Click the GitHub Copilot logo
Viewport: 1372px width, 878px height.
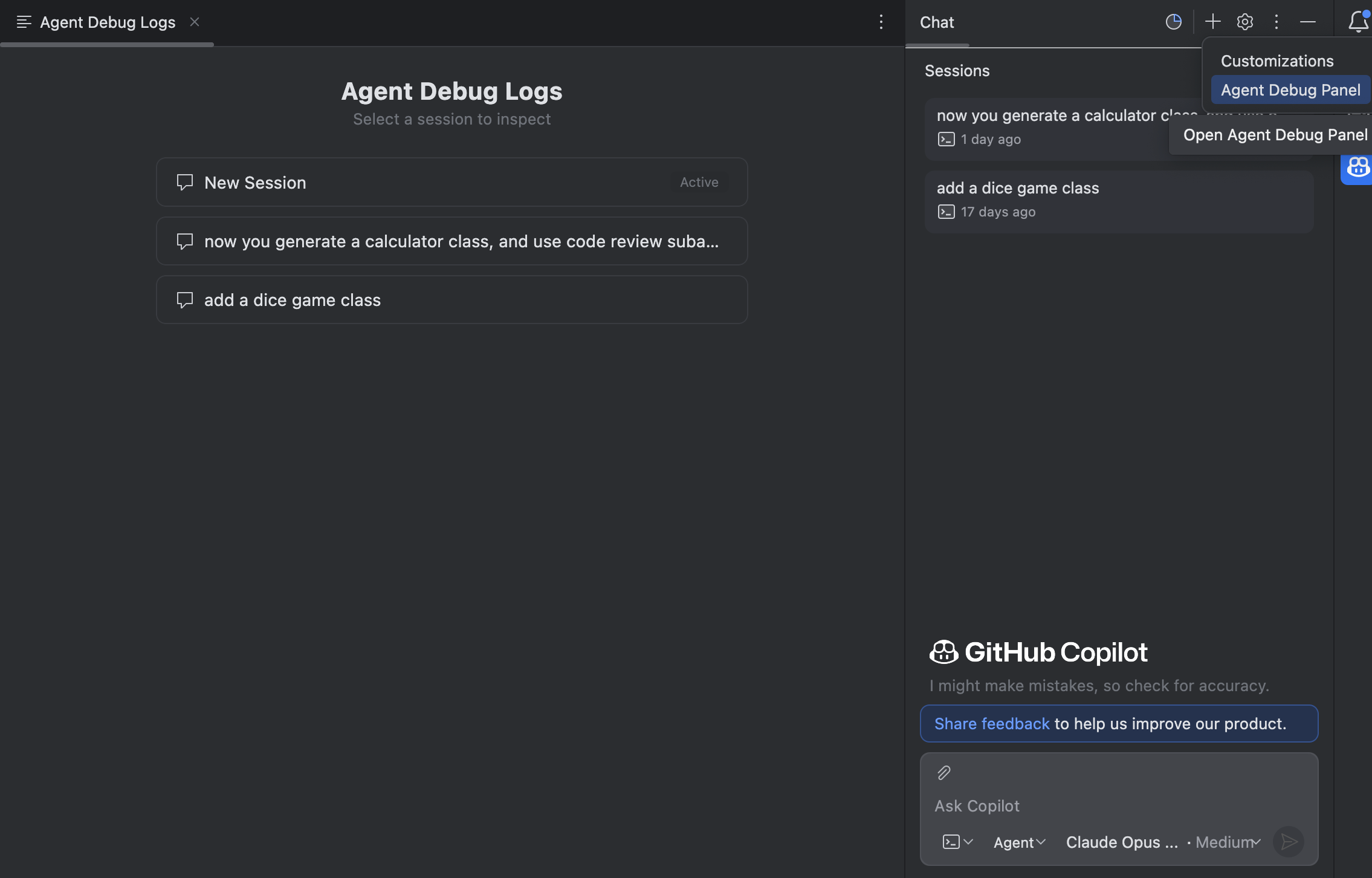1038,652
